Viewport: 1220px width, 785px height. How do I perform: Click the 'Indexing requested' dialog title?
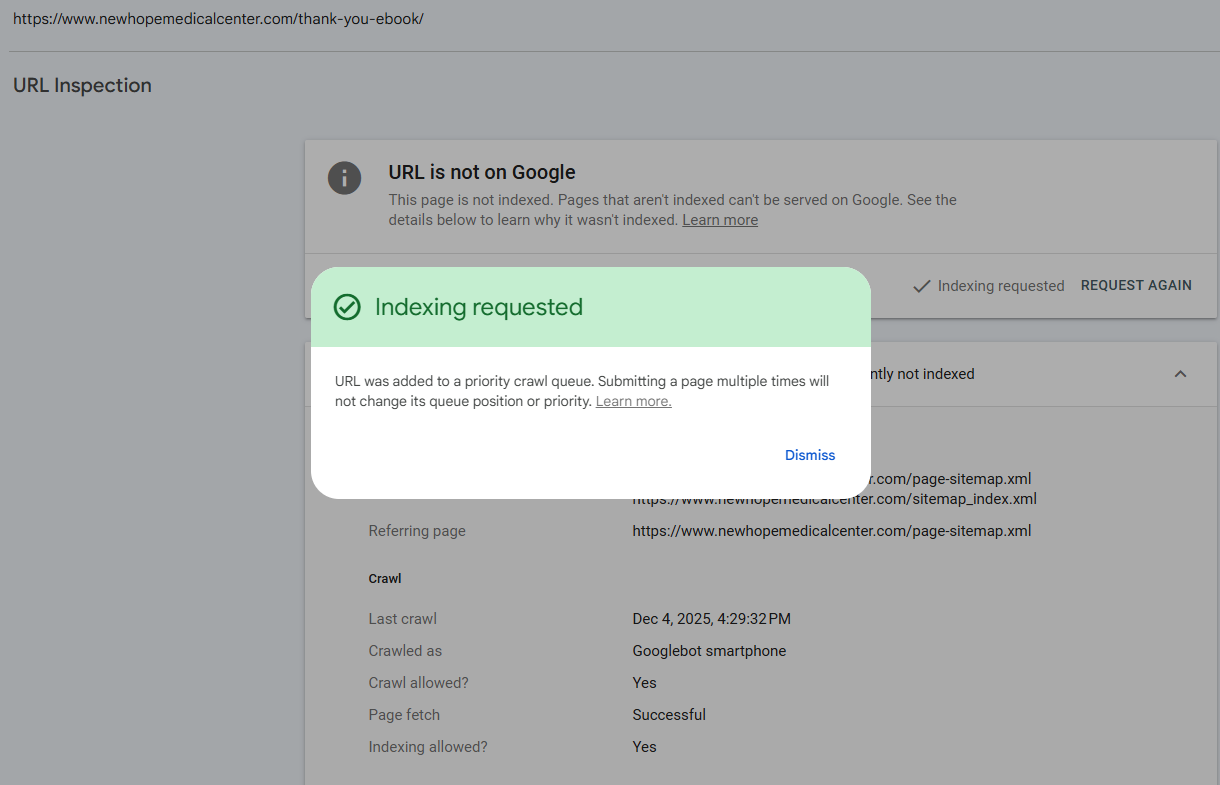click(478, 307)
